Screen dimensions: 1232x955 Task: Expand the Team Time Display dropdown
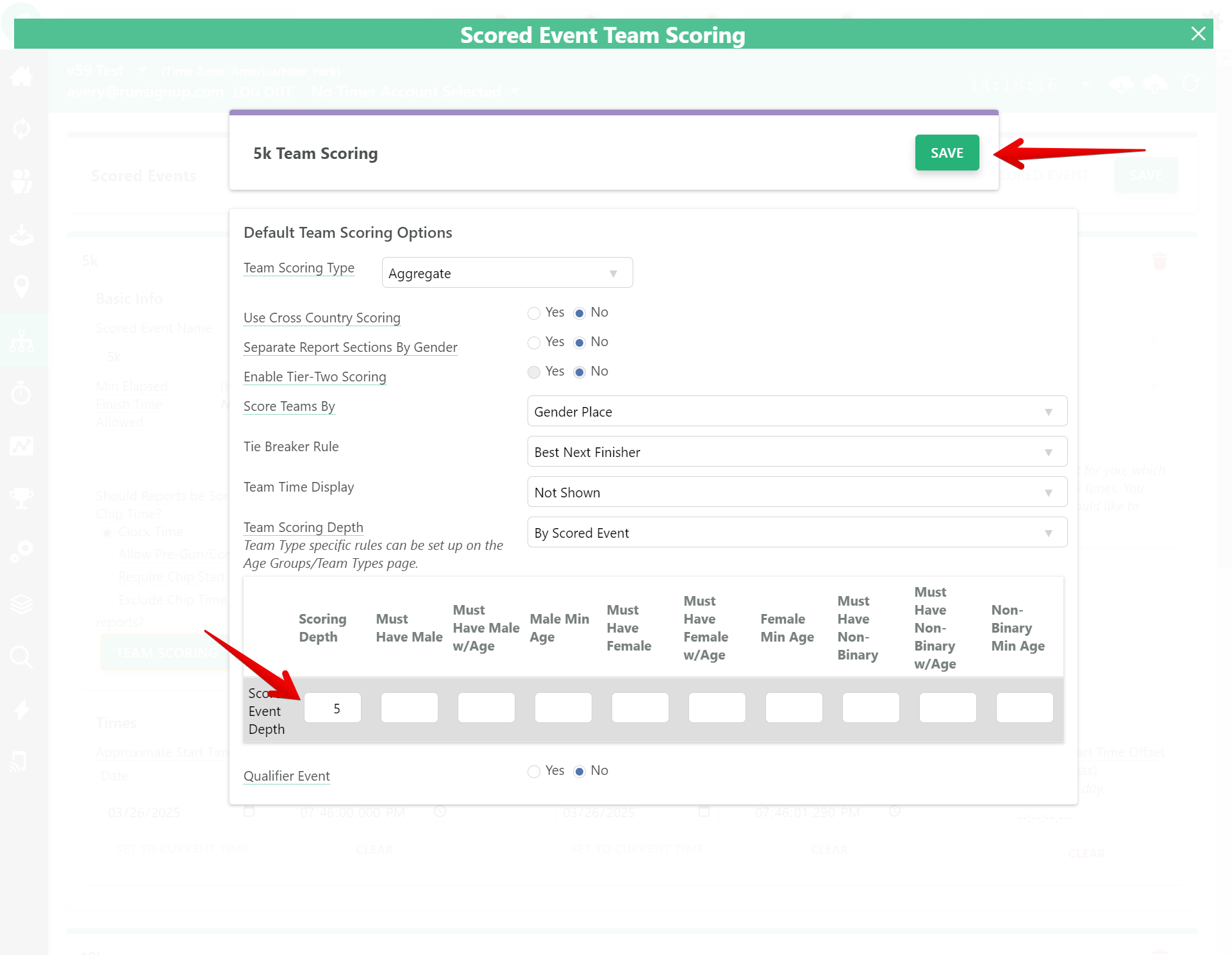pyautogui.click(x=797, y=492)
